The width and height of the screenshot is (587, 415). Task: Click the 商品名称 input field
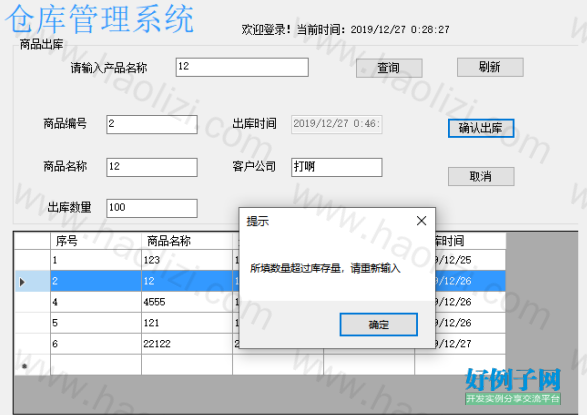click(152, 167)
